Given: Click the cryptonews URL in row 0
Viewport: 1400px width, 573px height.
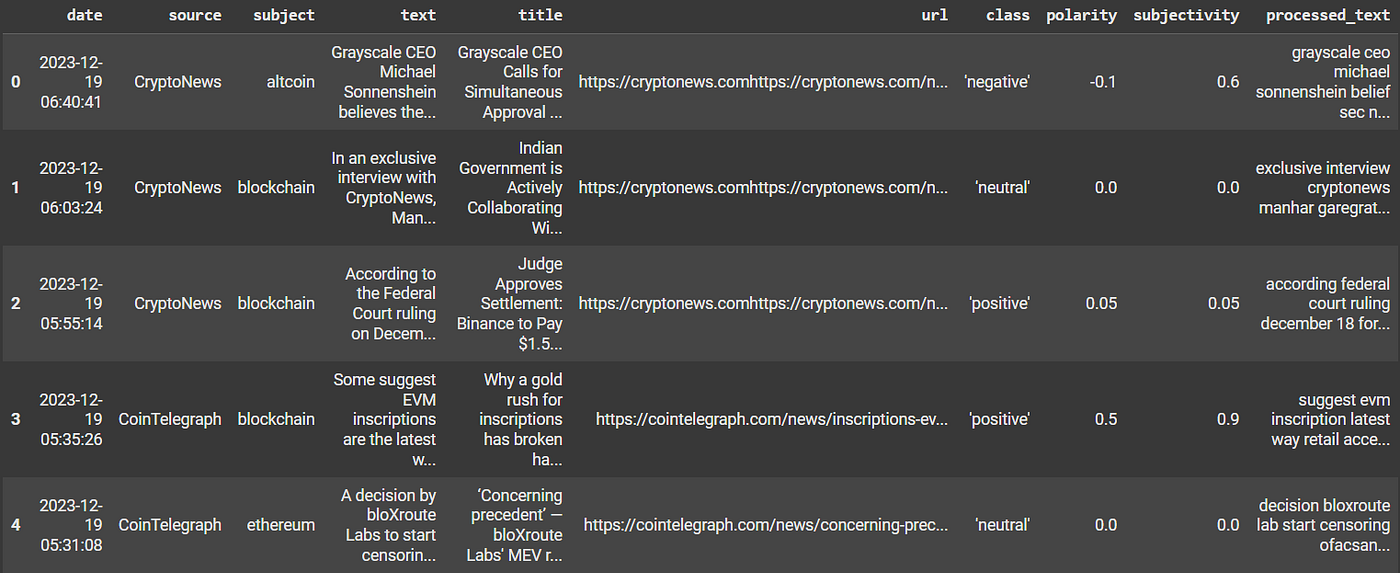Looking at the screenshot, I should pos(763,81).
